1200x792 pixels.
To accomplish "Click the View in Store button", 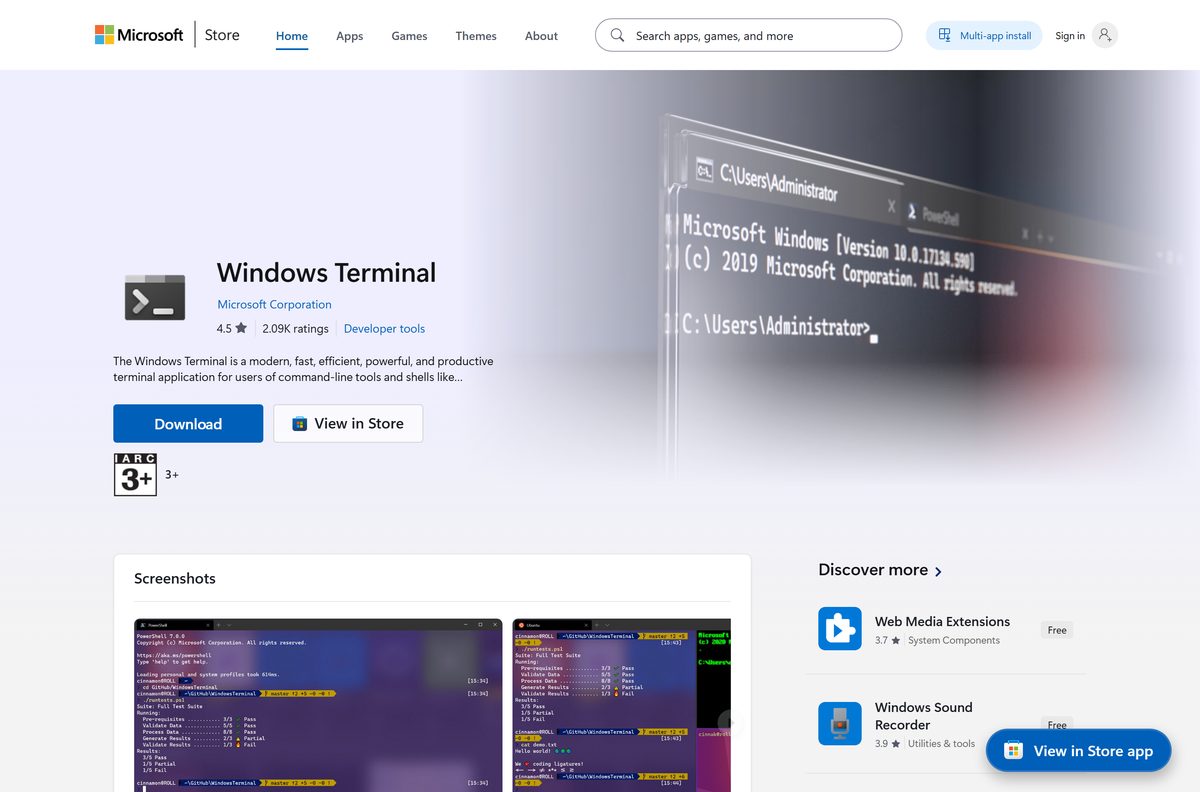I will (x=348, y=423).
